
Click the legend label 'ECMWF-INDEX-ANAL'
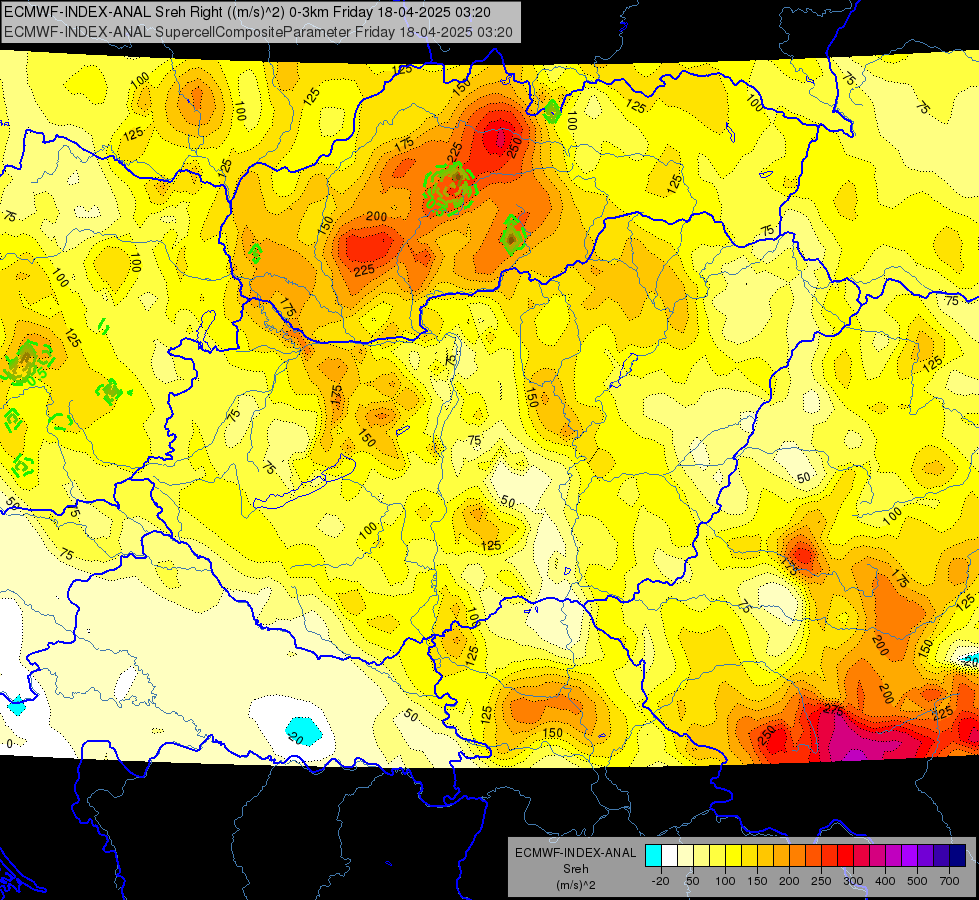[x=576, y=853]
